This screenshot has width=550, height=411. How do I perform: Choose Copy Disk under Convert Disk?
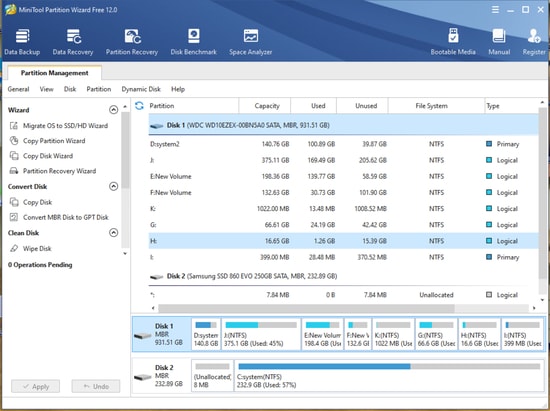click(x=31, y=202)
